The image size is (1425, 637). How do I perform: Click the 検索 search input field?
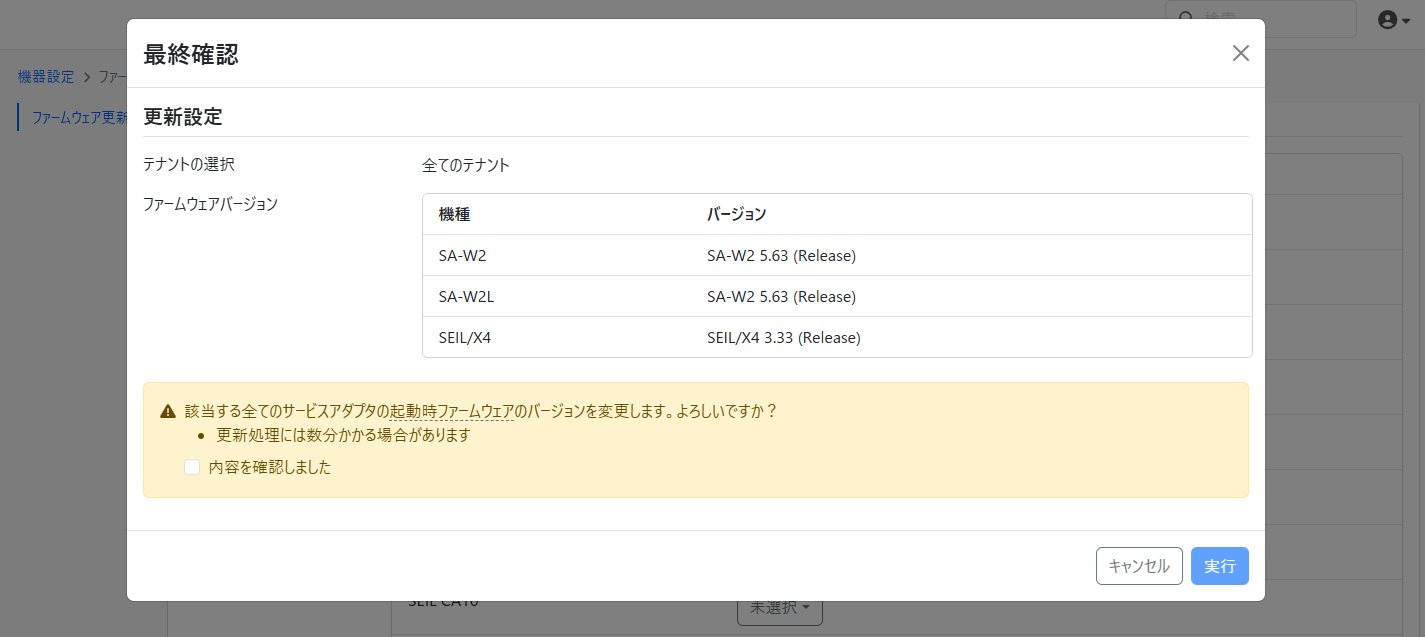pos(1270,19)
